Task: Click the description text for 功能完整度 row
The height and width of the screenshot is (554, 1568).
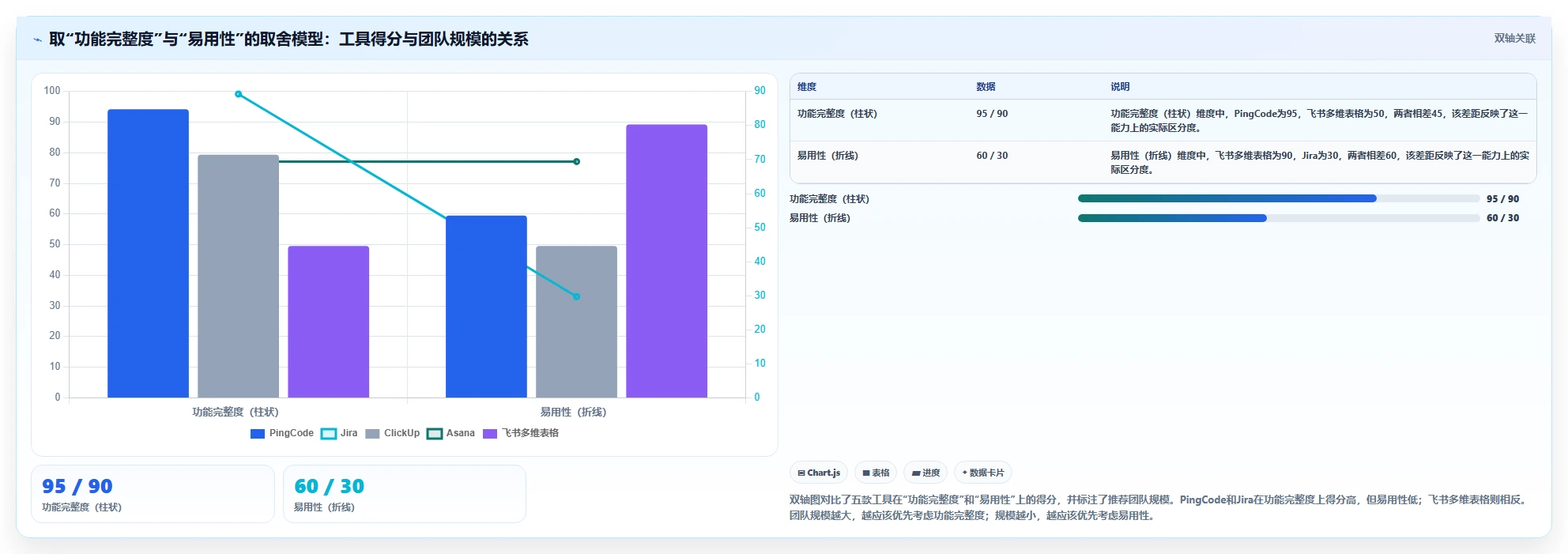Action: point(1319,120)
